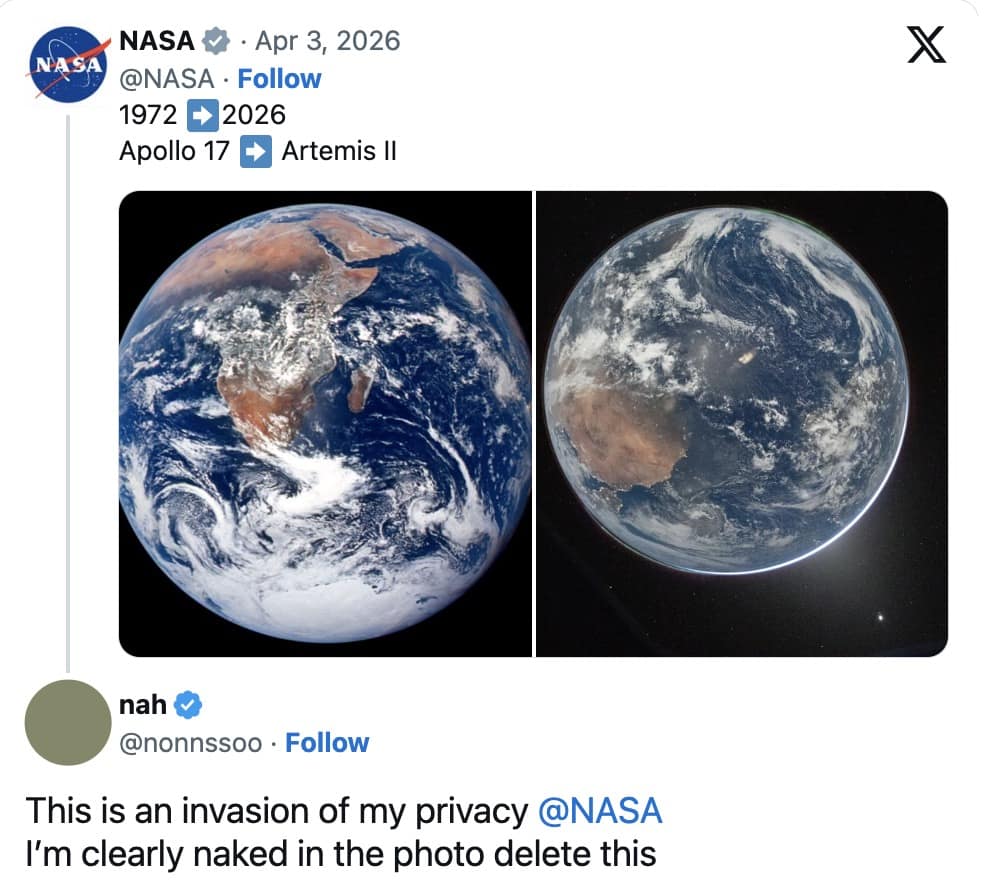Open the @nonnssoo handle link
The height and width of the screenshot is (884, 996).
tap(191, 743)
